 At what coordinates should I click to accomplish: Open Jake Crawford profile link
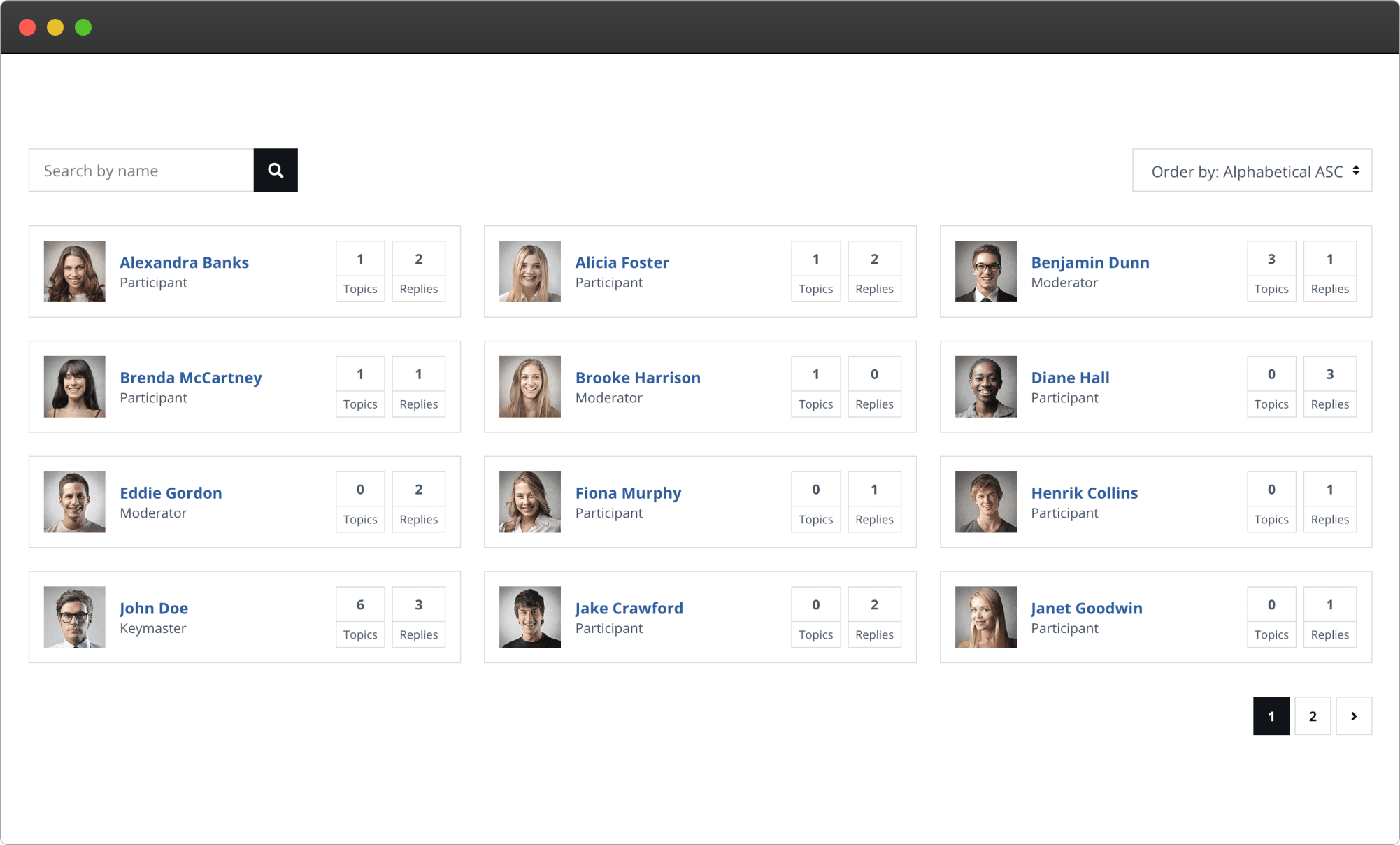click(x=629, y=609)
